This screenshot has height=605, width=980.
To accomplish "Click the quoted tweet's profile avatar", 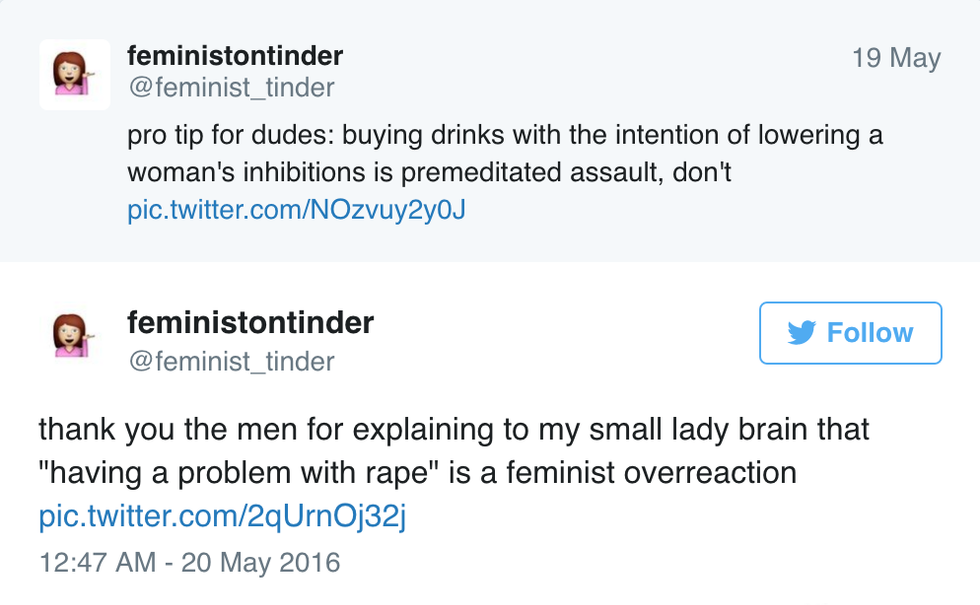I will 75,75.
